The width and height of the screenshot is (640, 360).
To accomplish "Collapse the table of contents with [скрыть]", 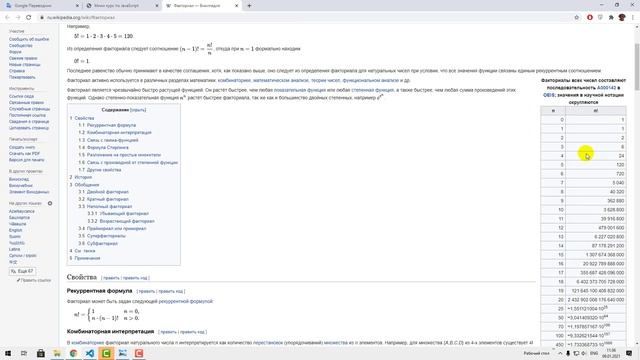I will pos(138,110).
